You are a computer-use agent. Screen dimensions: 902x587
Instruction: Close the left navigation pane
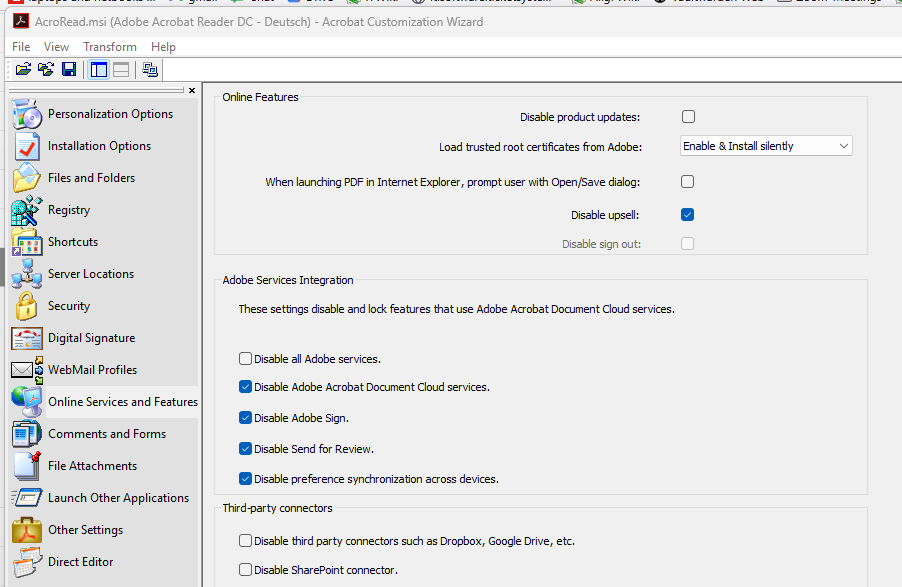point(192,91)
